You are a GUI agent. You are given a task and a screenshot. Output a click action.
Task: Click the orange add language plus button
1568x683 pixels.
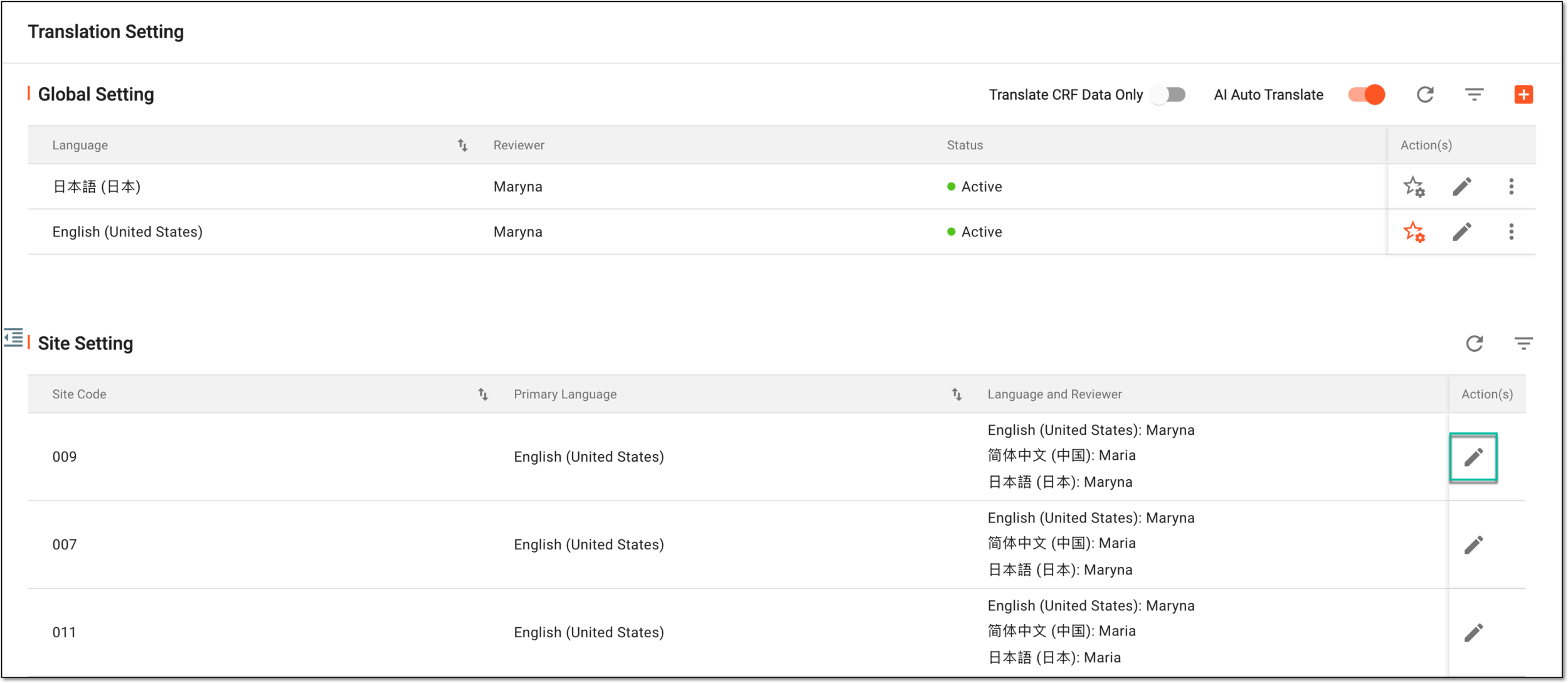[x=1523, y=95]
